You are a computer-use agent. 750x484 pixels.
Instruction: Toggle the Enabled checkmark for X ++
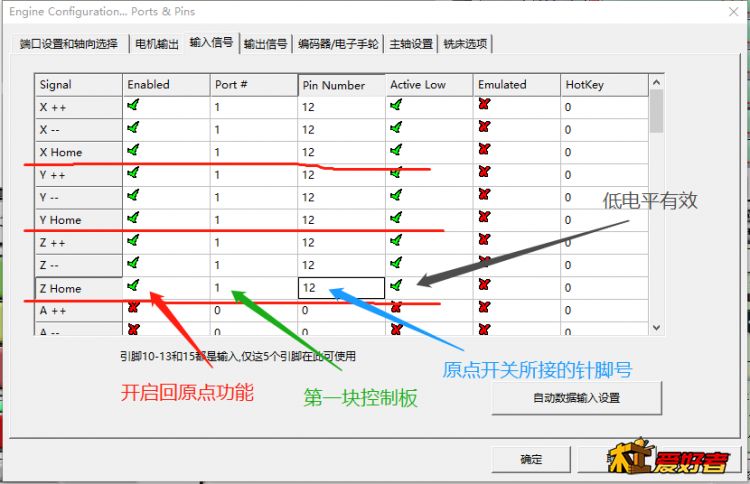click(133, 105)
